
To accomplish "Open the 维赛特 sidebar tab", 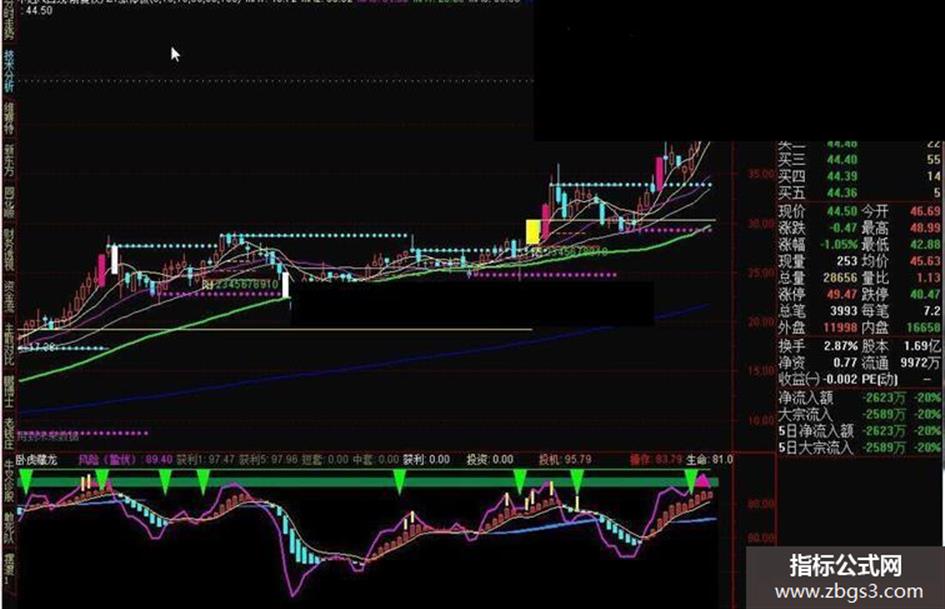I will click(x=8, y=118).
